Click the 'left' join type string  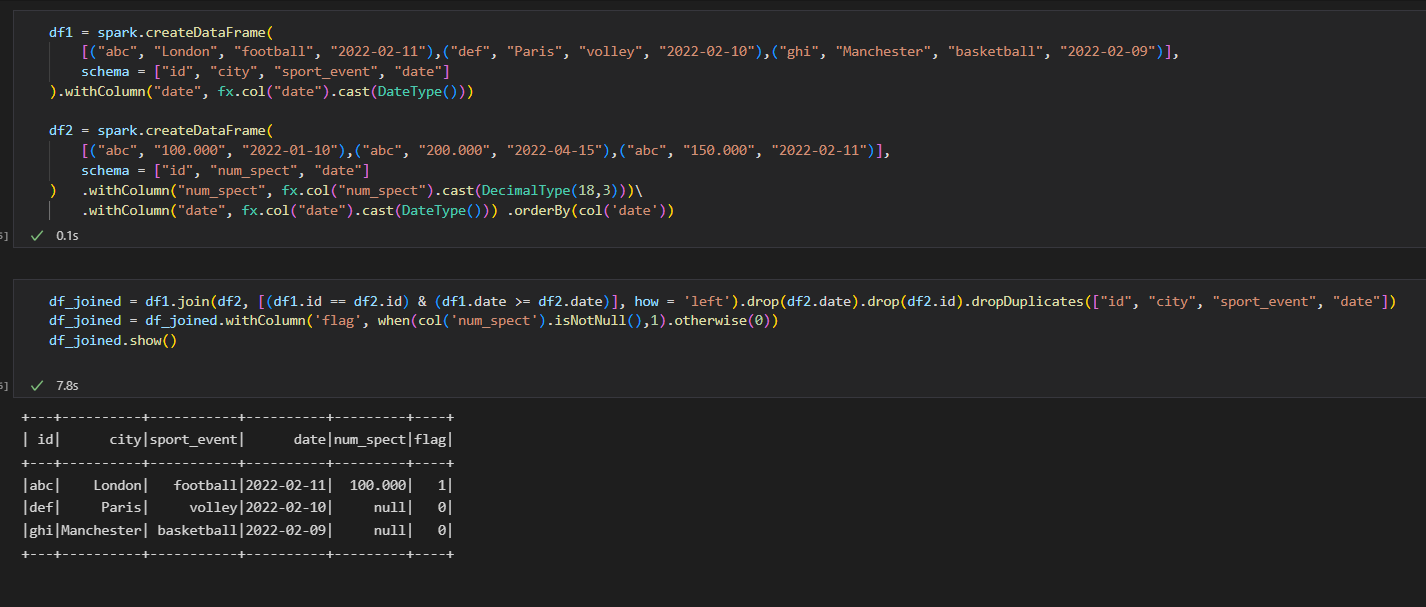(x=708, y=301)
